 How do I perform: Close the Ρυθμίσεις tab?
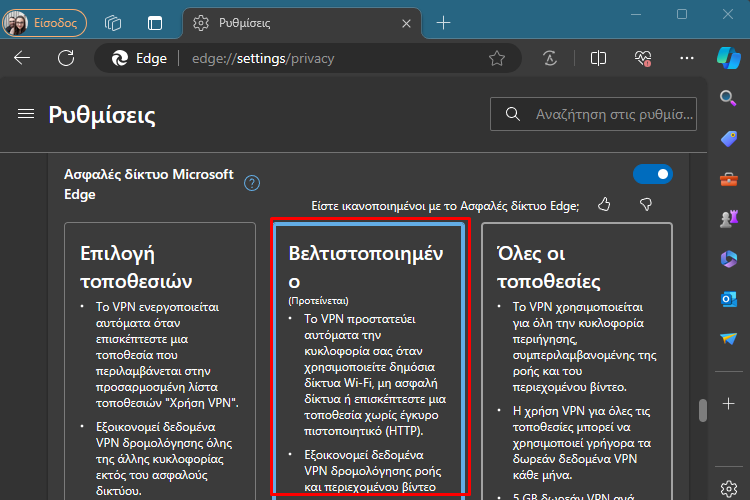click(406, 23)
